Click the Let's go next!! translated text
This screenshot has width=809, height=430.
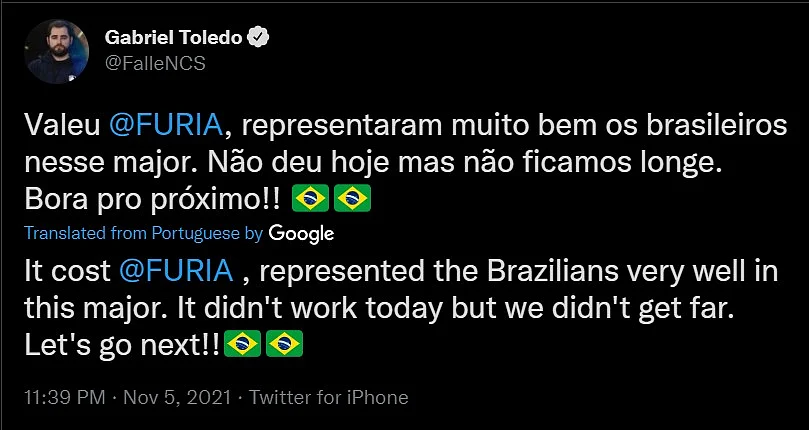[x=122, y=346]
